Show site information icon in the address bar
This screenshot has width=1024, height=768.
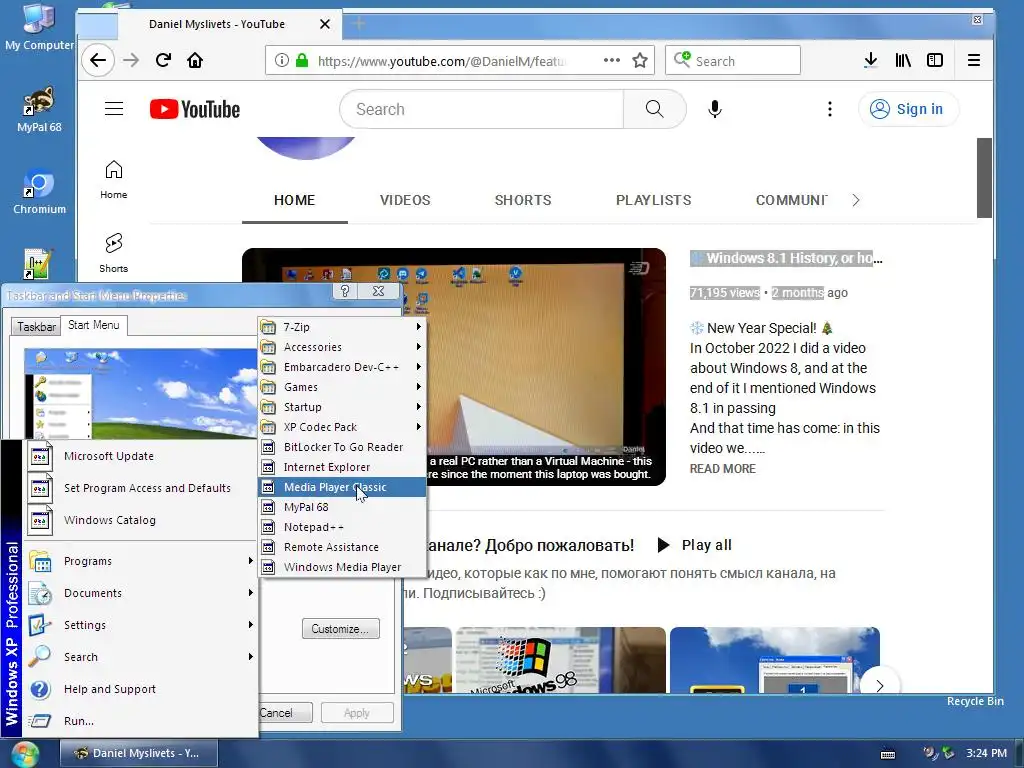281,60
